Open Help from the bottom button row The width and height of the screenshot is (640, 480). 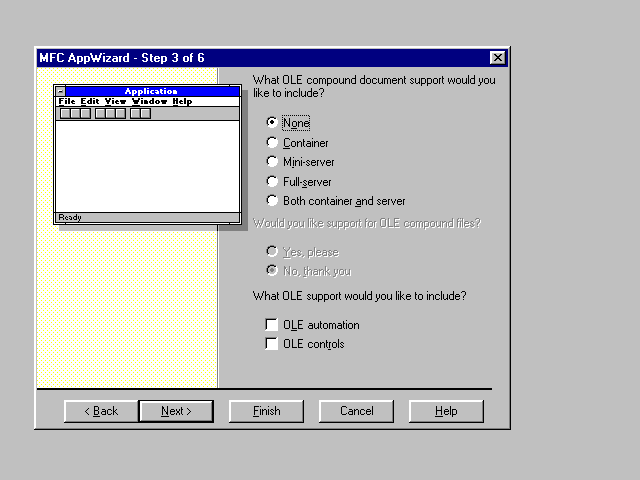446,411
